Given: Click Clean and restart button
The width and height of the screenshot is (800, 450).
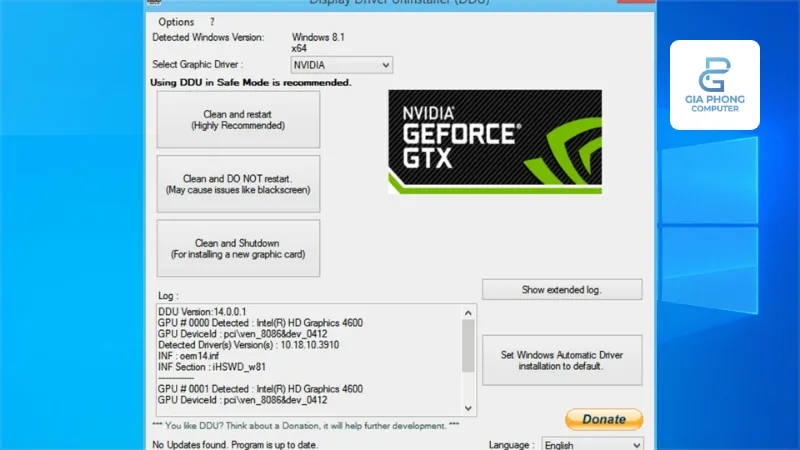Looking at the screenshot, I should click(238, 120).
